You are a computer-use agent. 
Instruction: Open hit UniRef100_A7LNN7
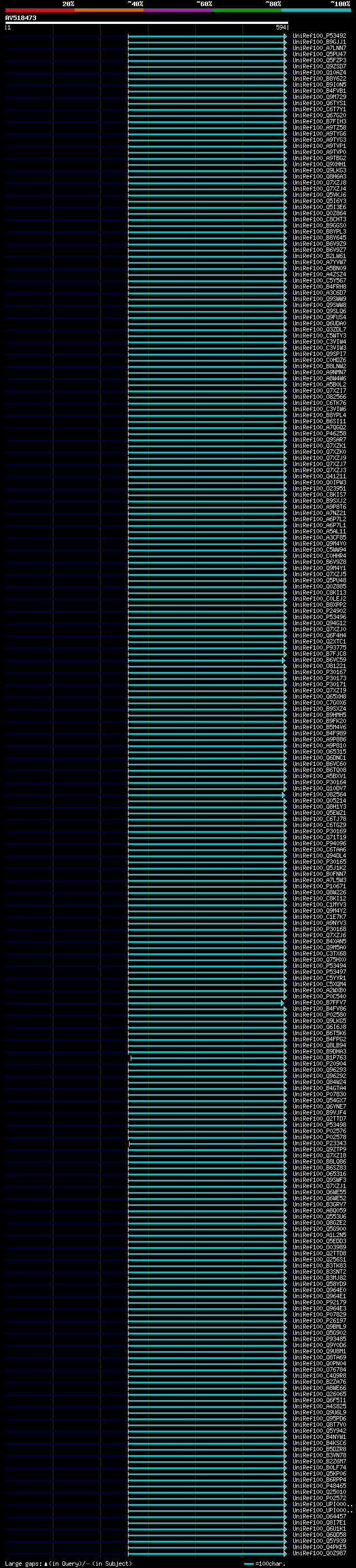point(319,48)
